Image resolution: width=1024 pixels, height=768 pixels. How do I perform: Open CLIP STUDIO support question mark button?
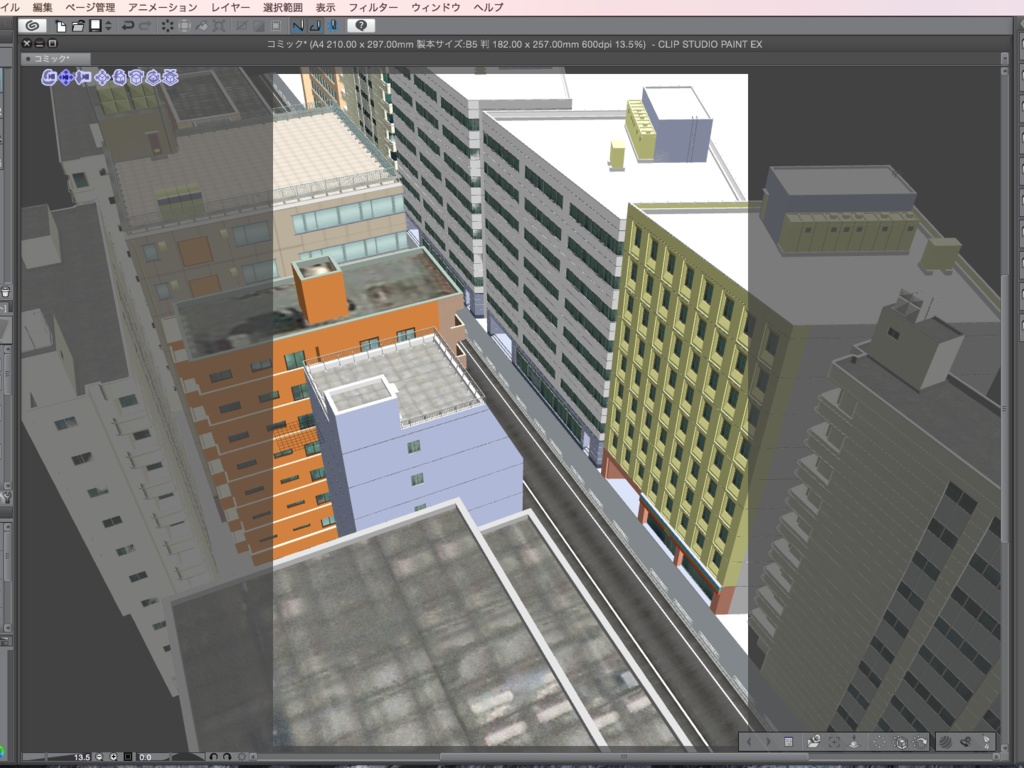point(361,25)
